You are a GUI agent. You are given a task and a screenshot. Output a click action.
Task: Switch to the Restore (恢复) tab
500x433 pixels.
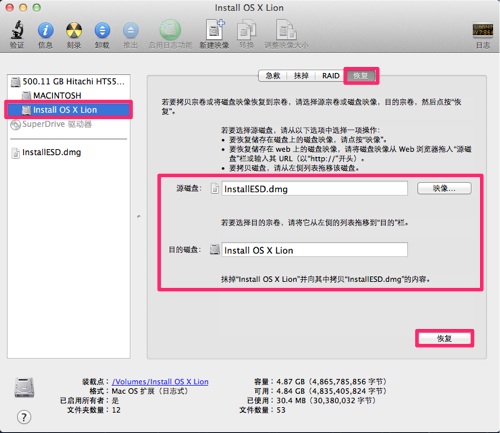click(x=360, y=76)
